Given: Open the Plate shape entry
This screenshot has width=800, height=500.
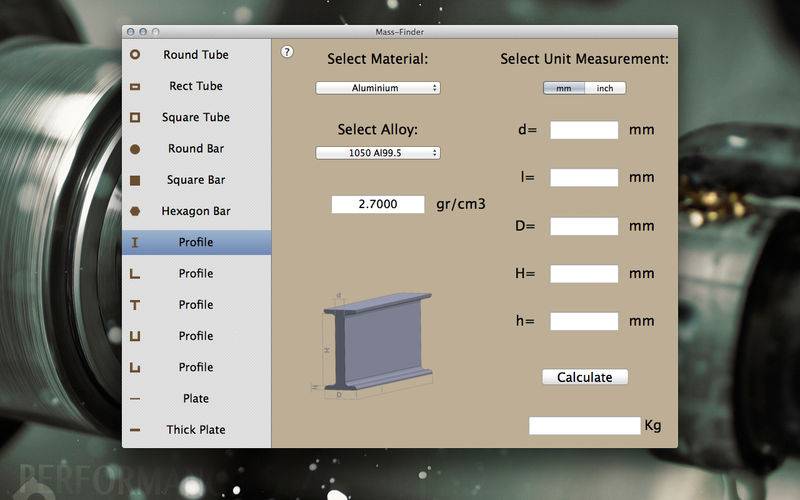Looking at the screenshot, I should click(x=196, y=398).
